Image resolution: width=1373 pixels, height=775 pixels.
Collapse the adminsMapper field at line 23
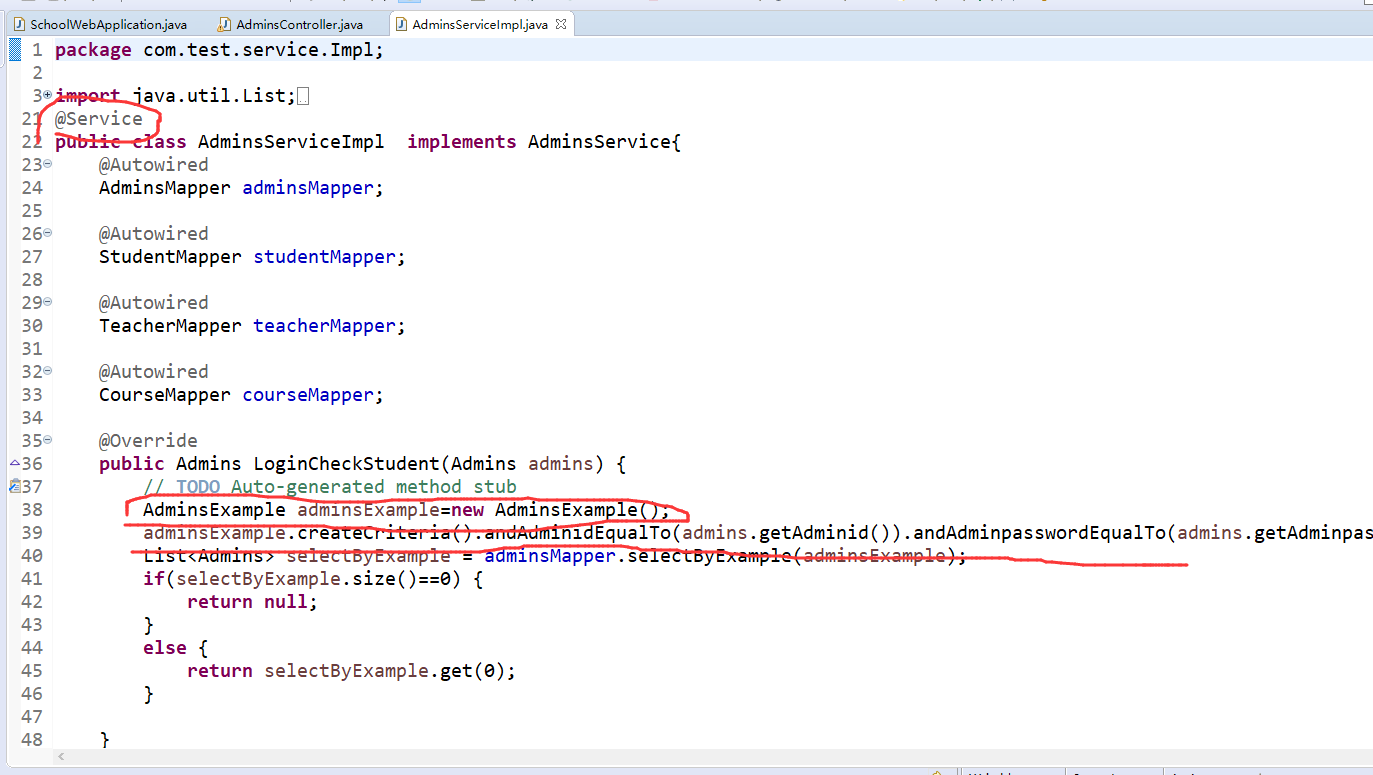47,164
